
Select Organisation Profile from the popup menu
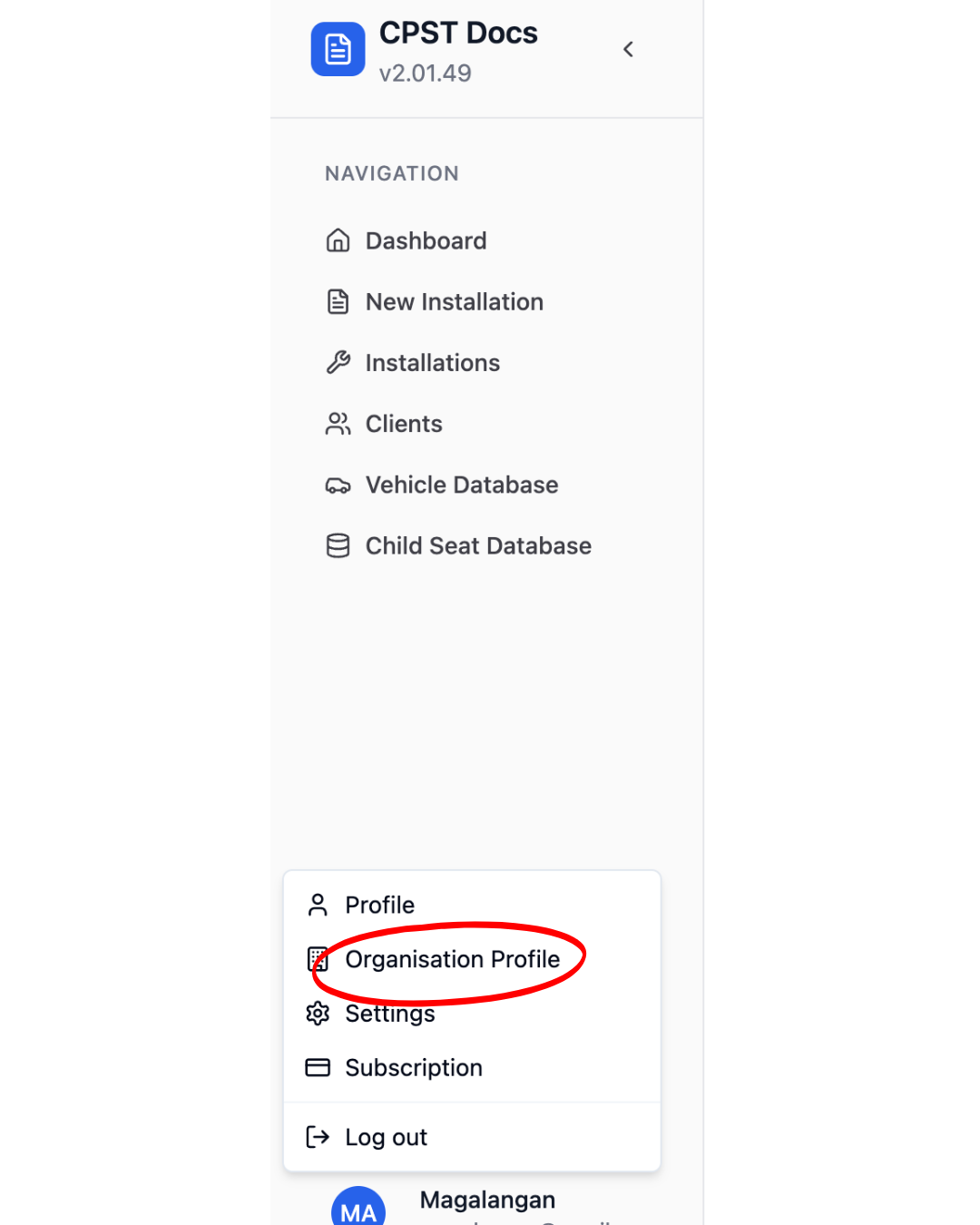tap(452, 959)
